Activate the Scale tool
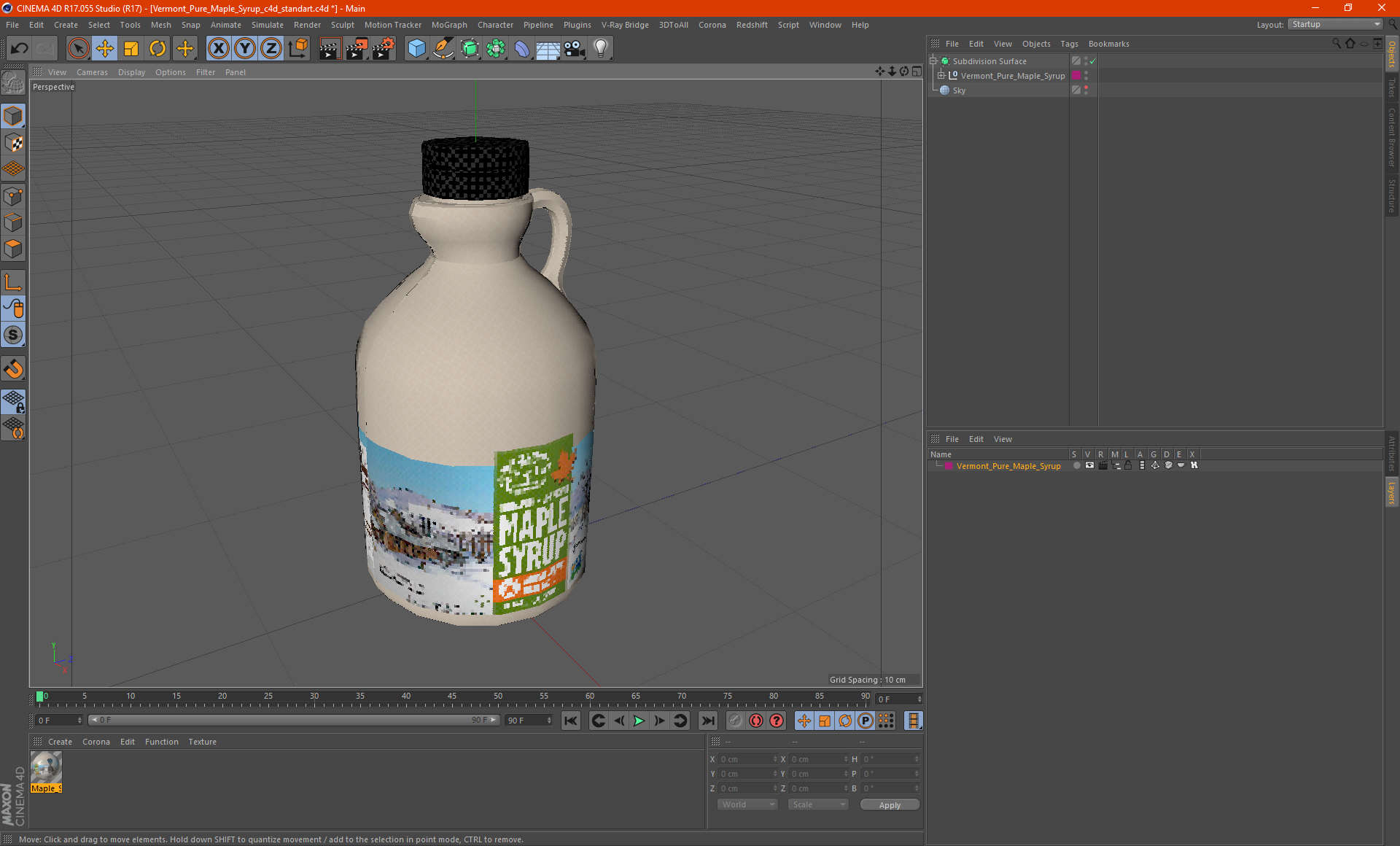 131,49
